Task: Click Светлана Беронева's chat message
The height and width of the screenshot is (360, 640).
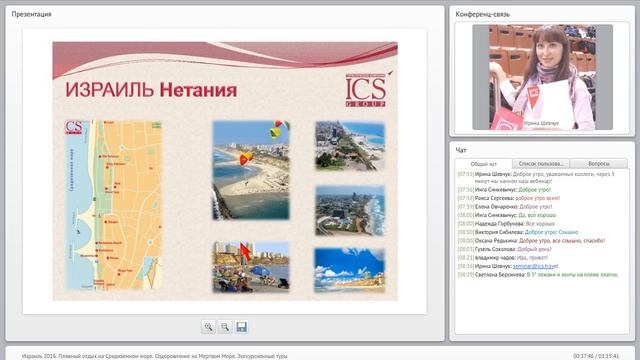Action: (538, 275)
